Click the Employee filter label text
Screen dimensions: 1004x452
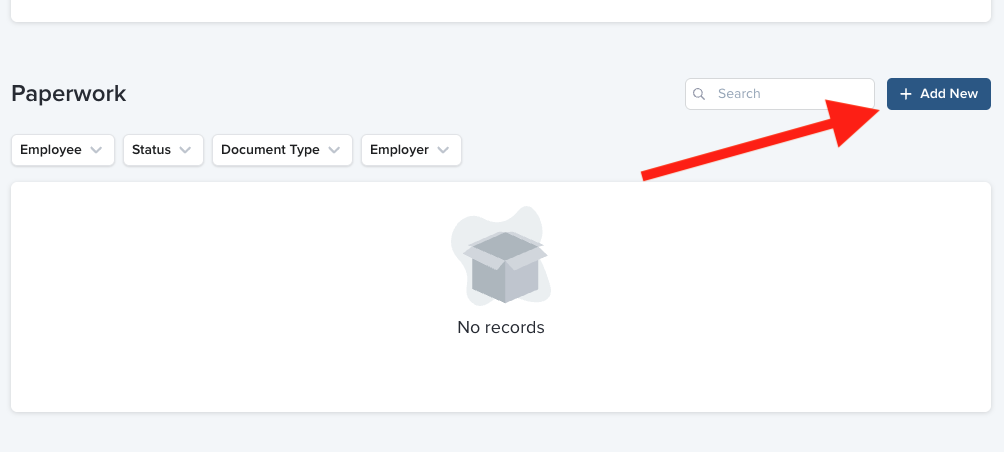51,150
